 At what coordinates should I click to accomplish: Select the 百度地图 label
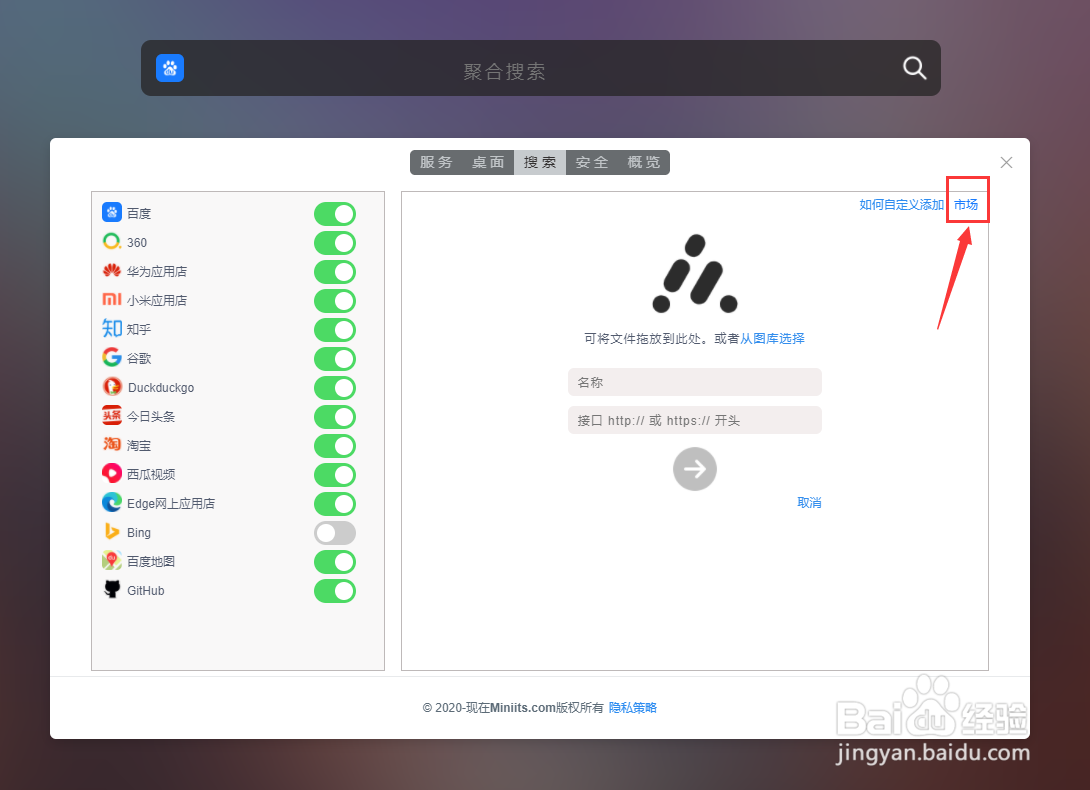pyautogui.click(x=151, y=561)
